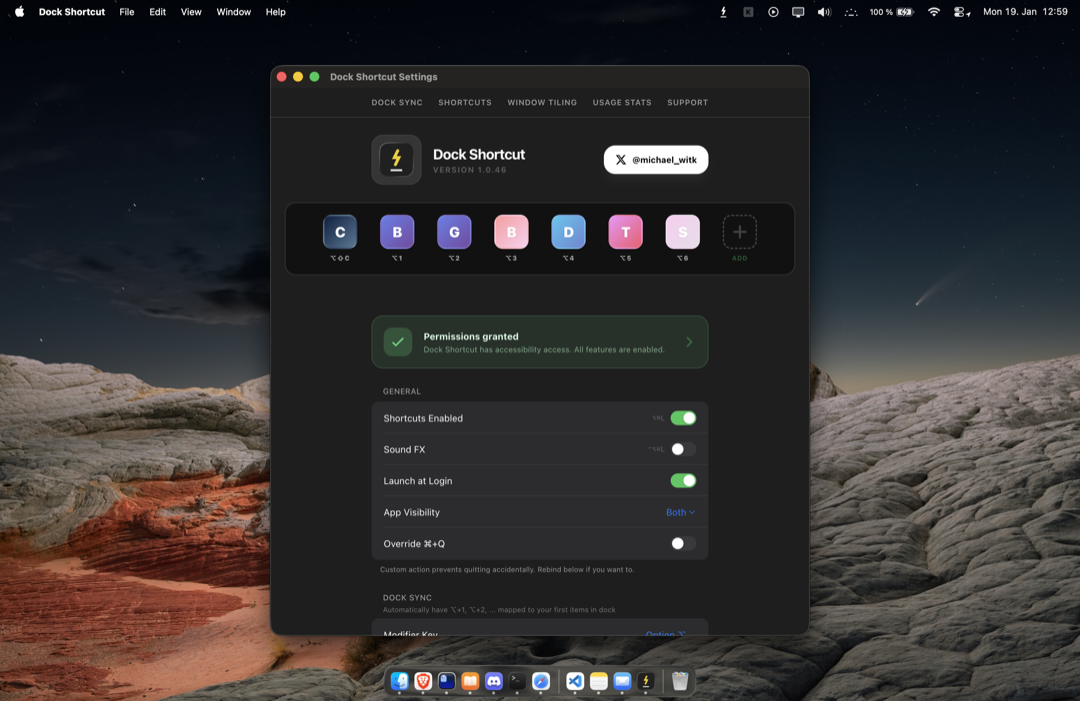Viewport: 1080px width, 701px height.
Task: Click the Dock Shortcut lightning app icon
Action: pyautogui.click(x=396, y=159)
